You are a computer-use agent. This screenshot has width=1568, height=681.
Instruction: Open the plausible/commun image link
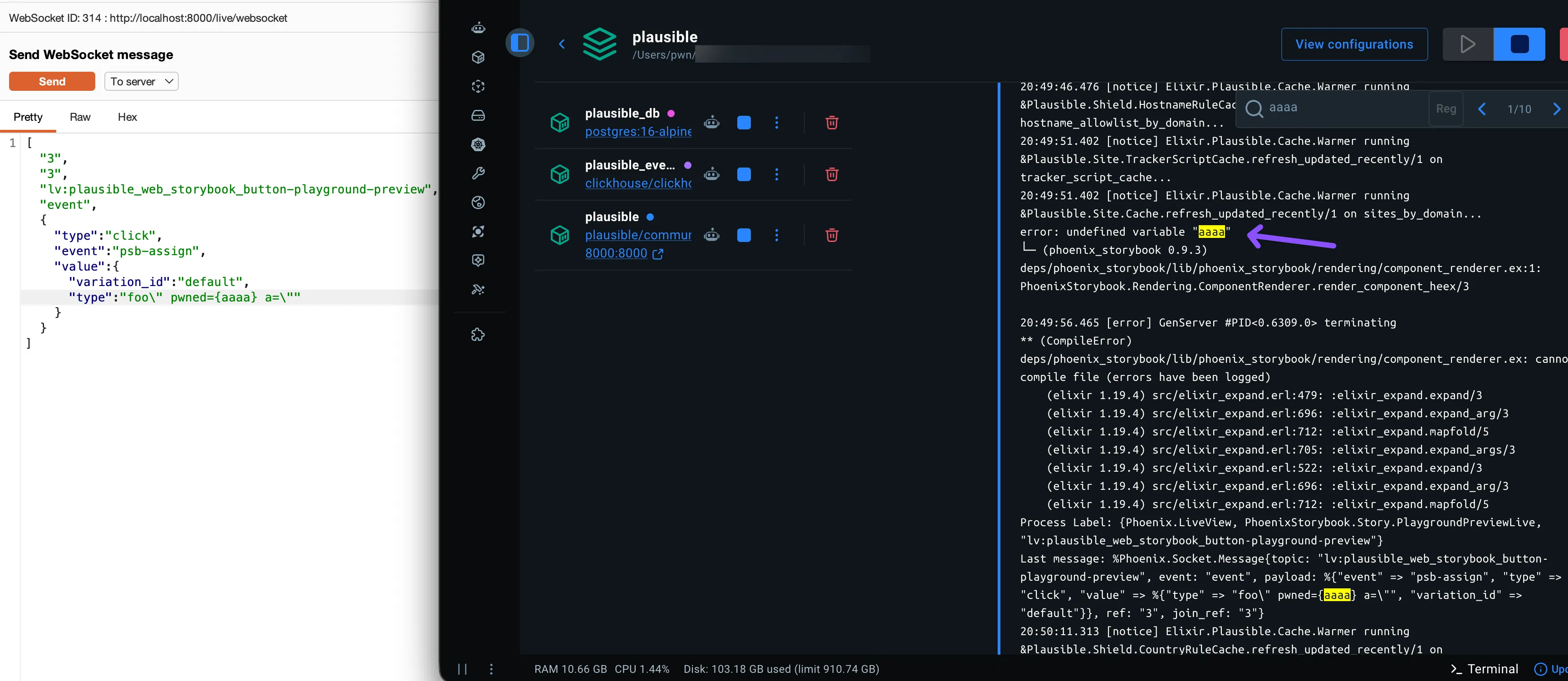click(638, 235)
